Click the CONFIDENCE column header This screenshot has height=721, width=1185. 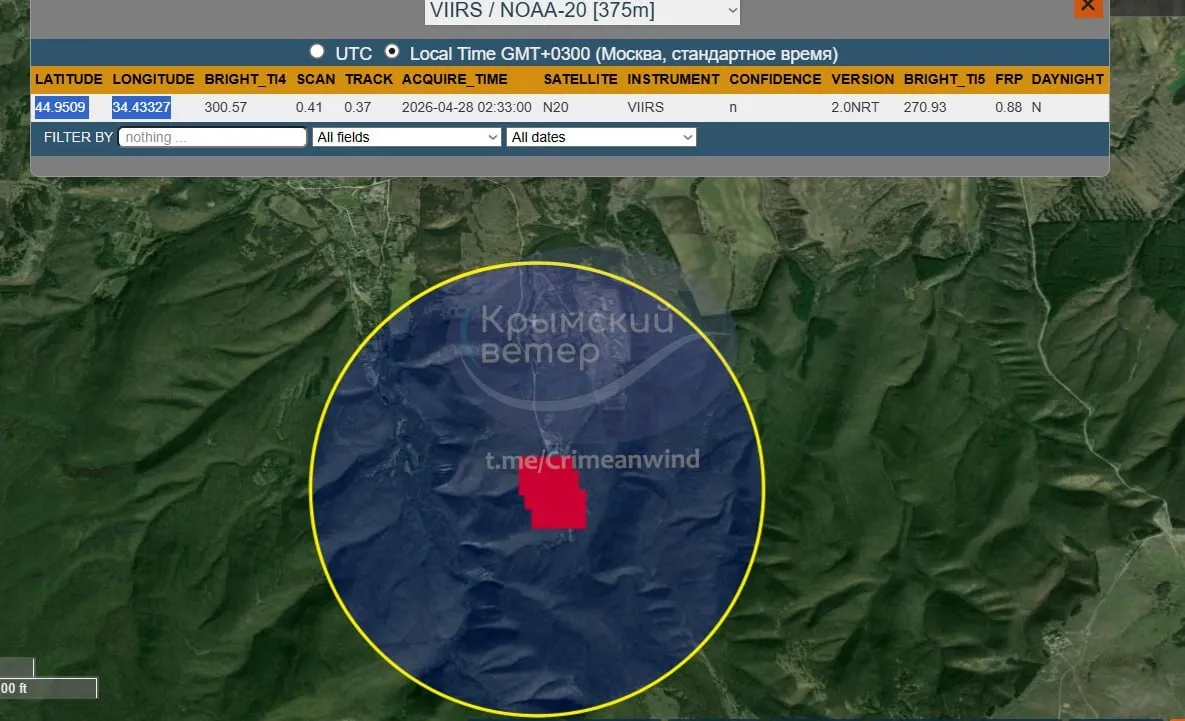tap(775, 79)
